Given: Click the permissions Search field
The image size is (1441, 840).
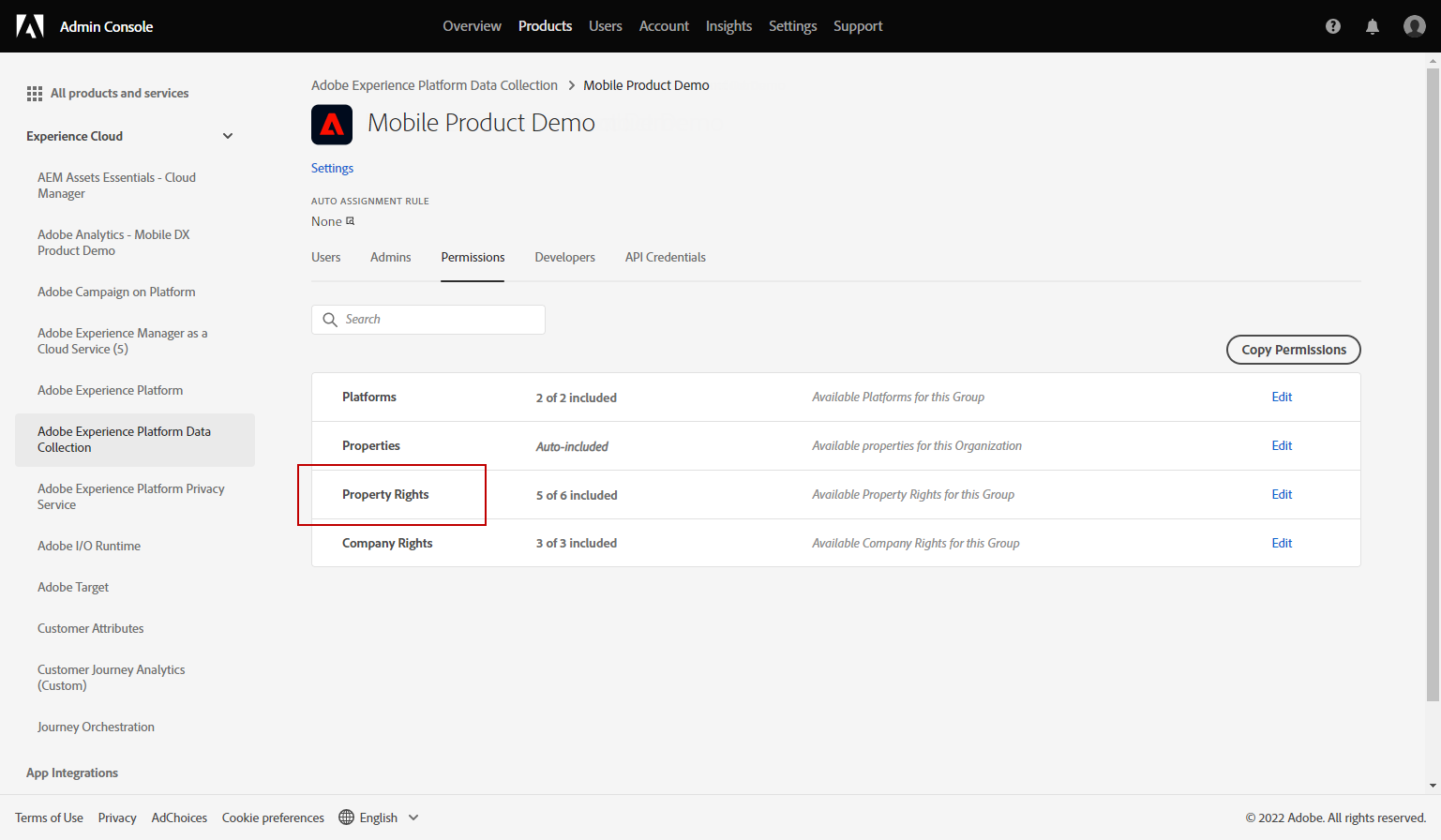Looking at the screenshot, I should pos(428,320).
